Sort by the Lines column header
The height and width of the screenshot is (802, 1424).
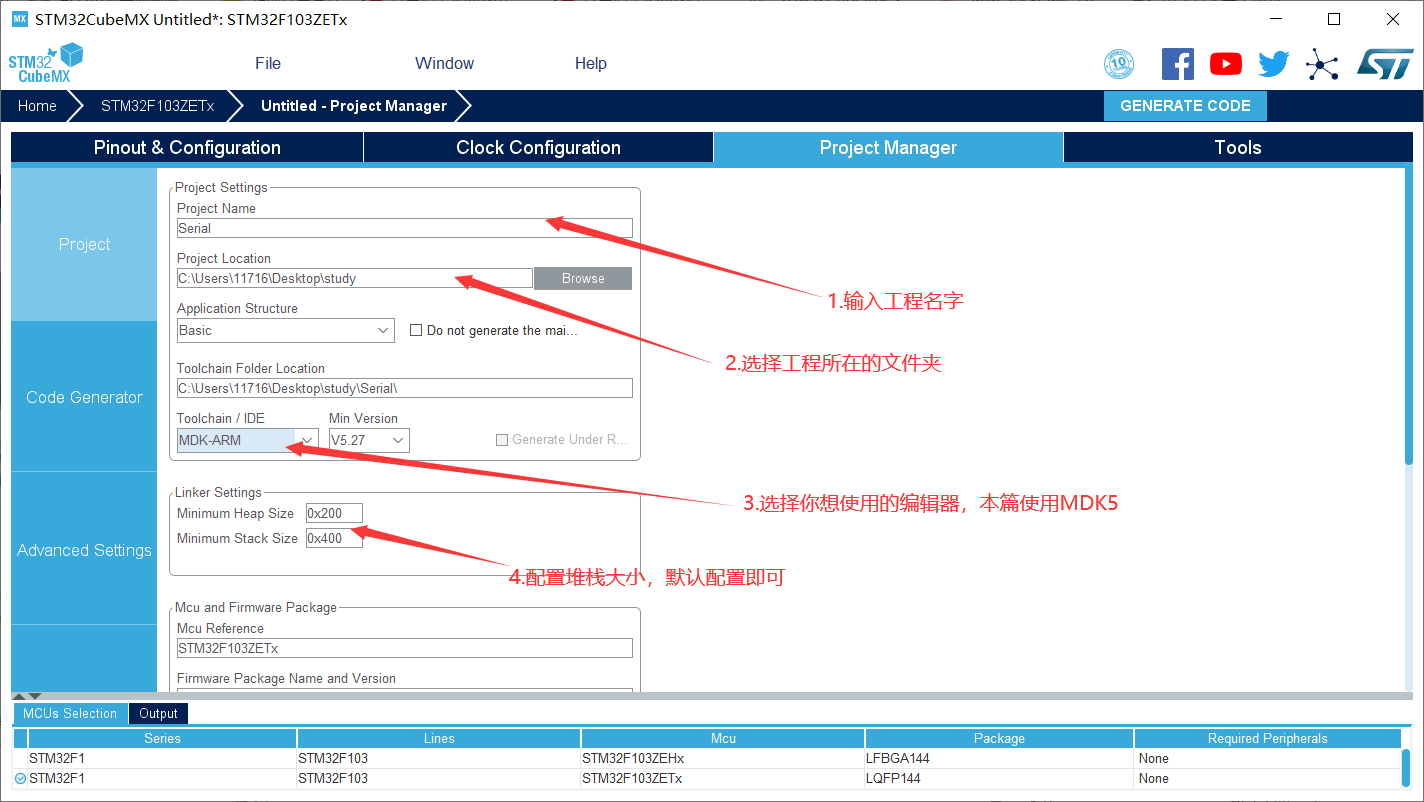[x=439, y=738]
